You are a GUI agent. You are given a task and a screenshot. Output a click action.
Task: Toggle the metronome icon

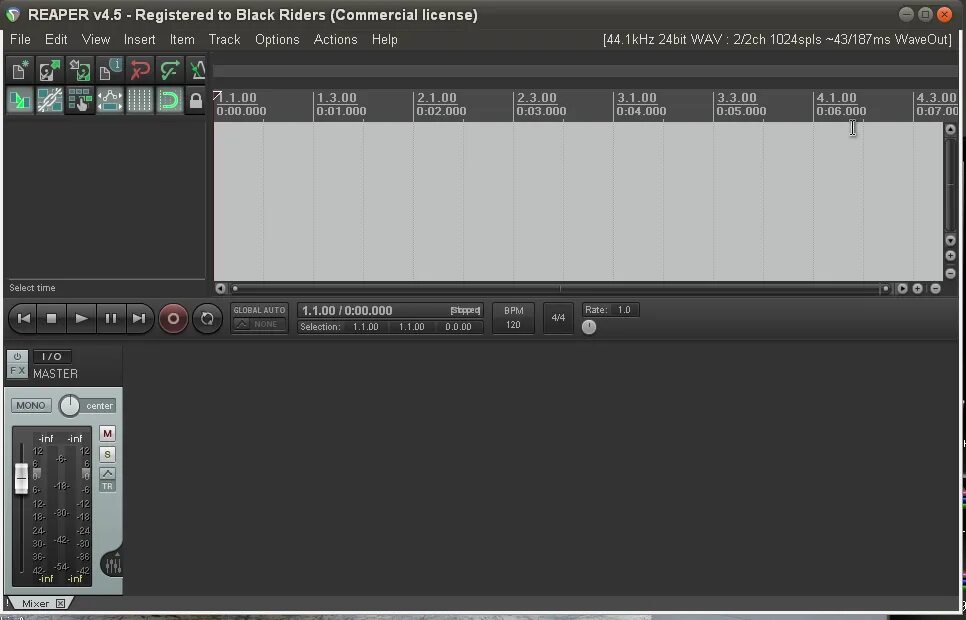pyautogui.click(x=197, y=70)
